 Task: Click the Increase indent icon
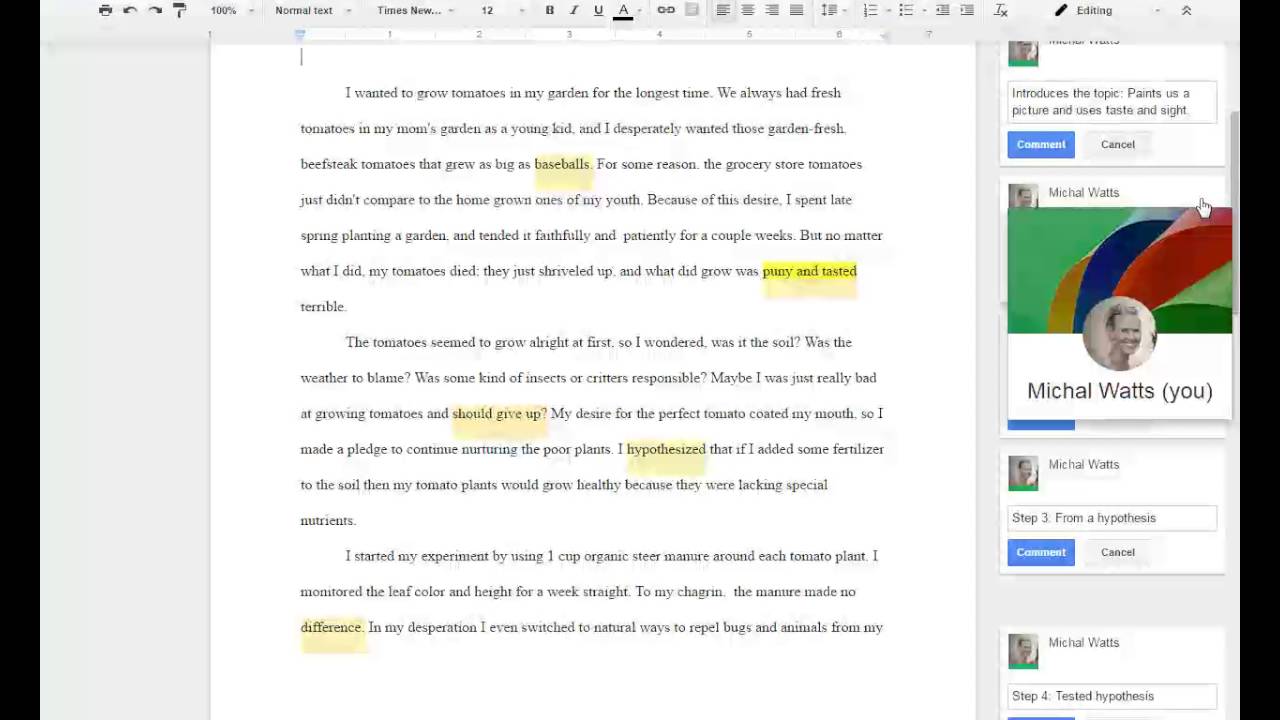[x=967, y=10]
